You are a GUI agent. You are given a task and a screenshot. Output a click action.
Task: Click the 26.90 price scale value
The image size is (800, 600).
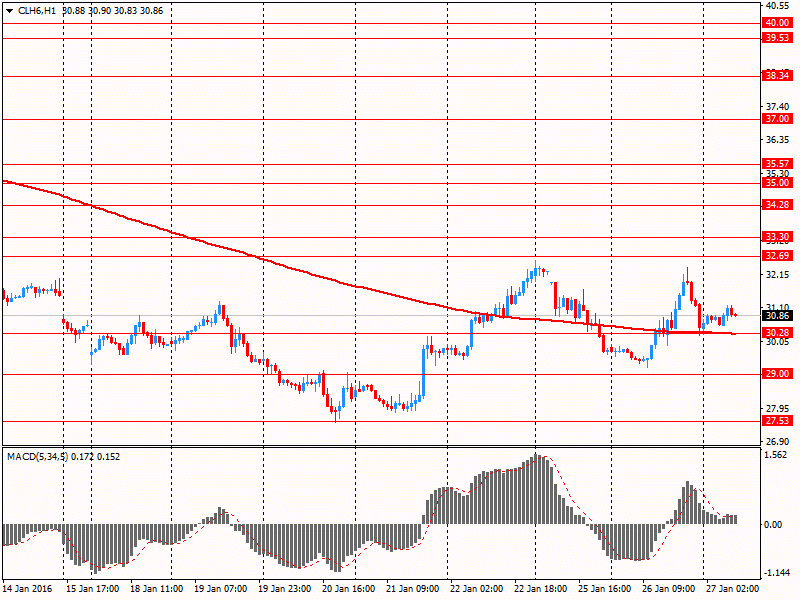(x=778, y=442)
